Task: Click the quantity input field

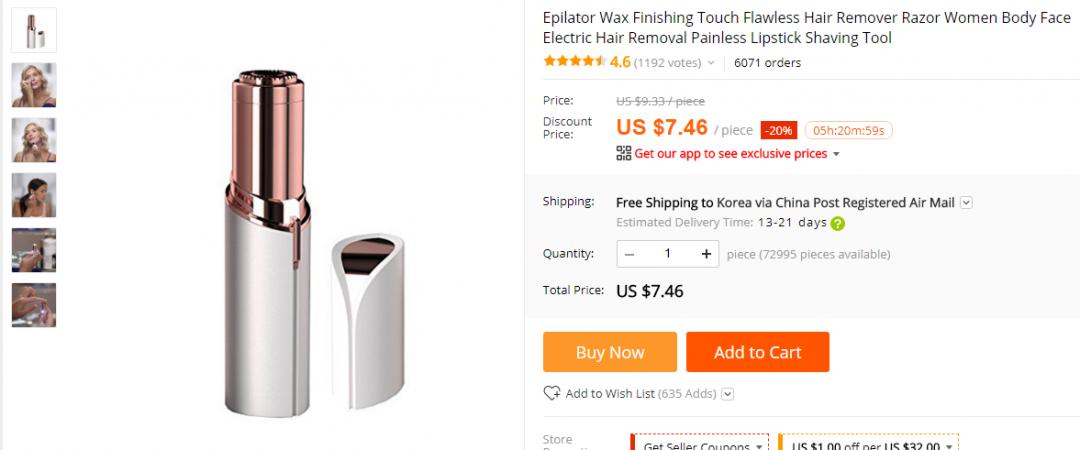Action: [668, 254]
